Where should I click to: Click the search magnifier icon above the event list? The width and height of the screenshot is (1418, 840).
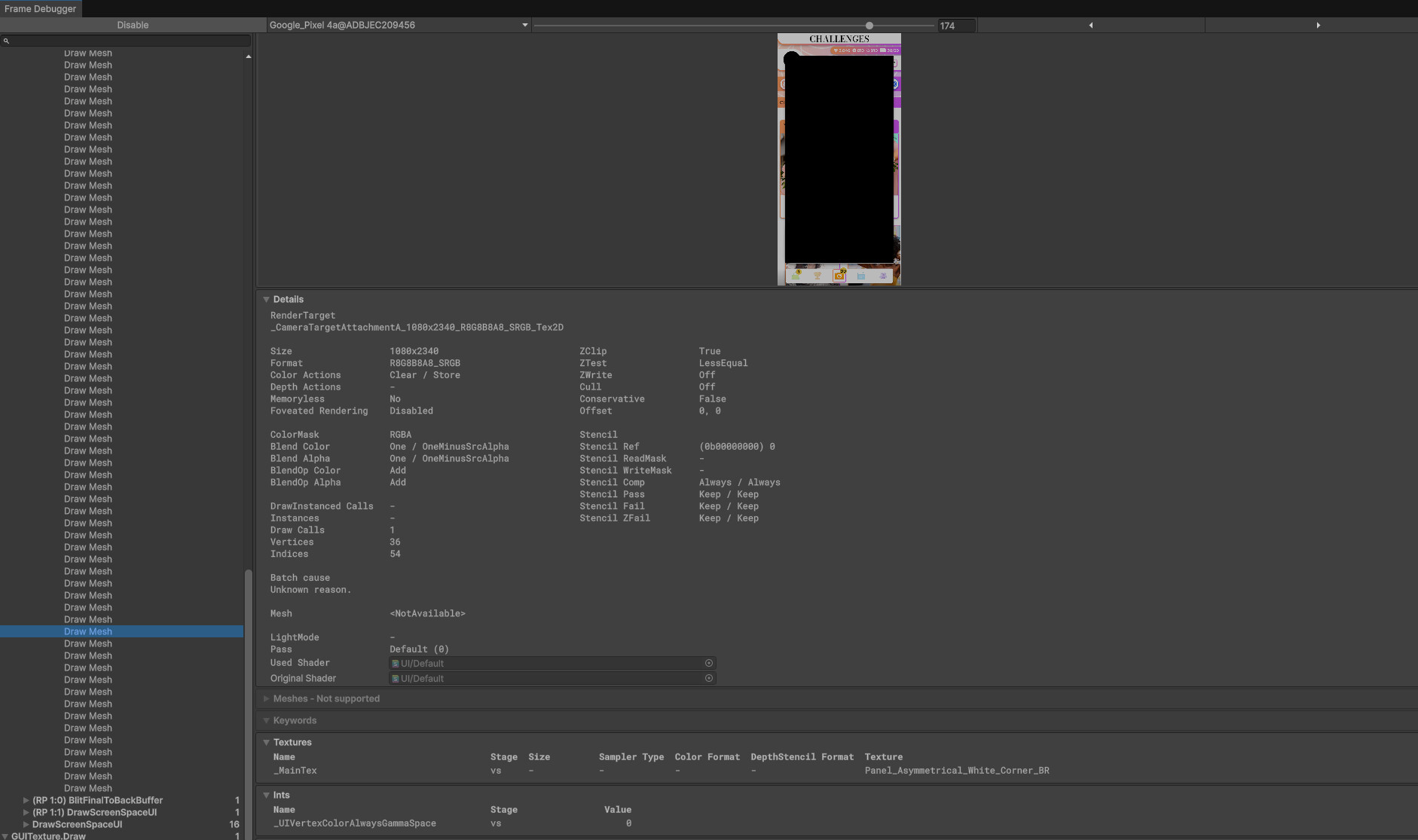[8, 41]
